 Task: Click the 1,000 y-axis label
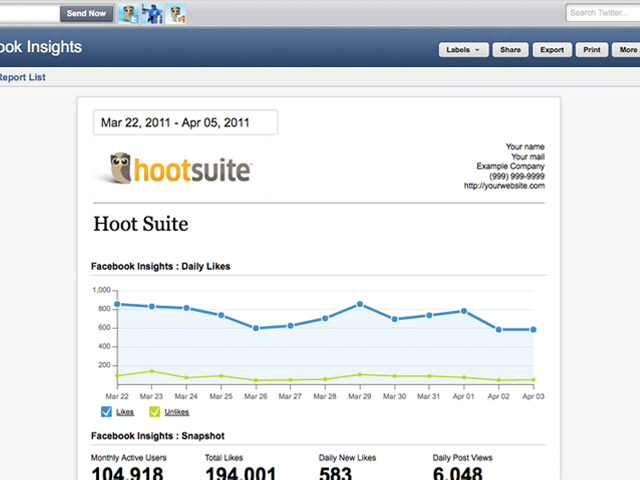[101, 290]
